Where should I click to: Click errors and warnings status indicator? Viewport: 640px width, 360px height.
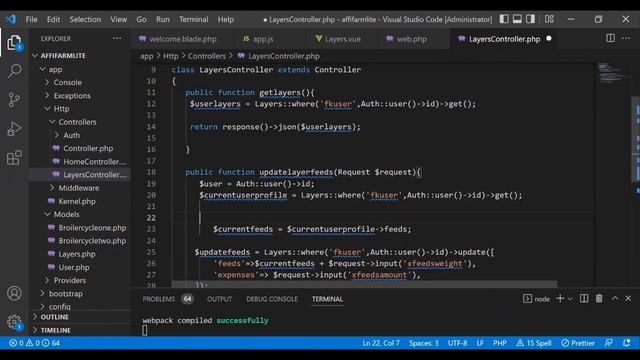pyautogui.click(x=34, y=343)
